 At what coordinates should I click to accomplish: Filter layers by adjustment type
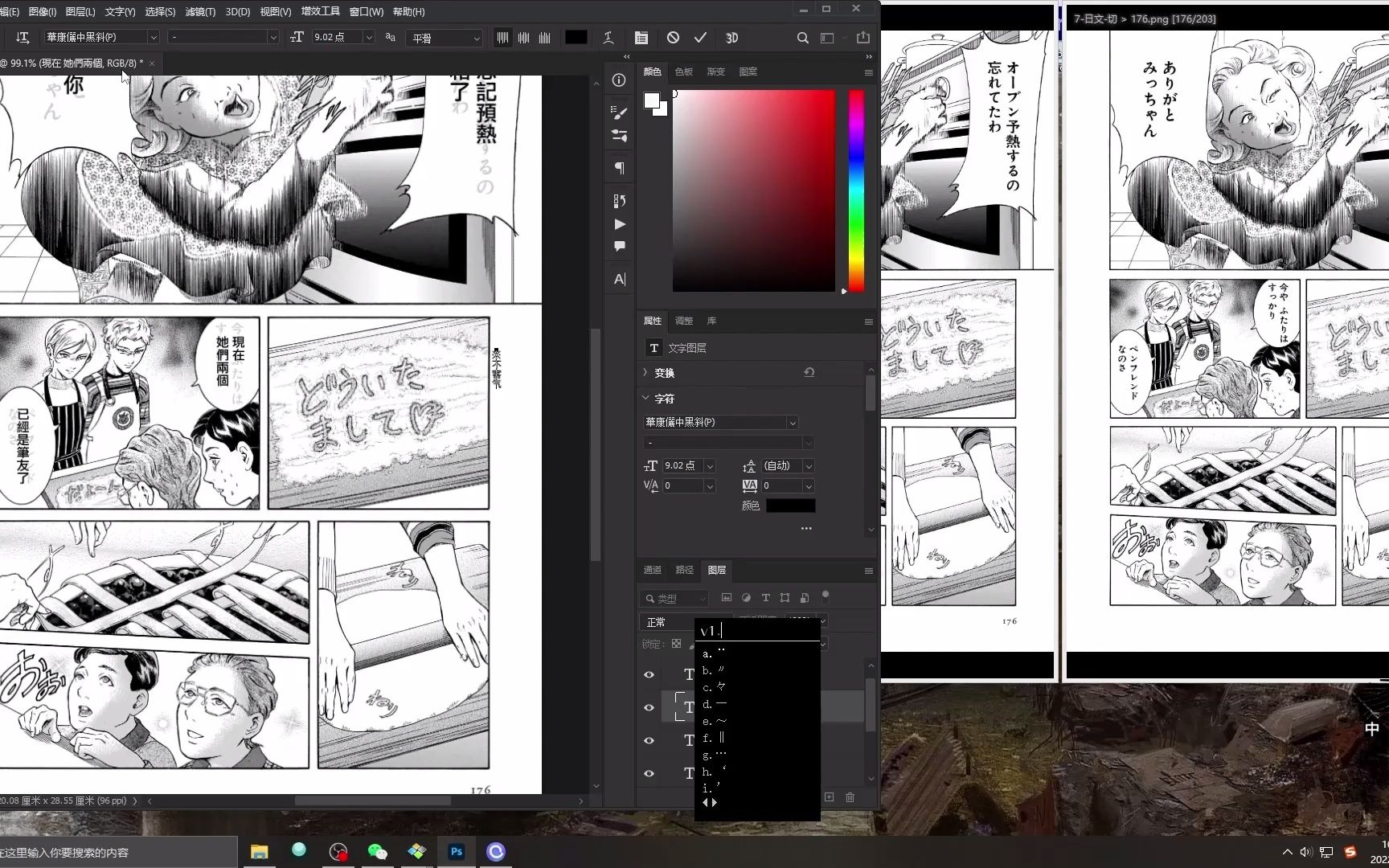pyautogui.click(x=746, y=598)
